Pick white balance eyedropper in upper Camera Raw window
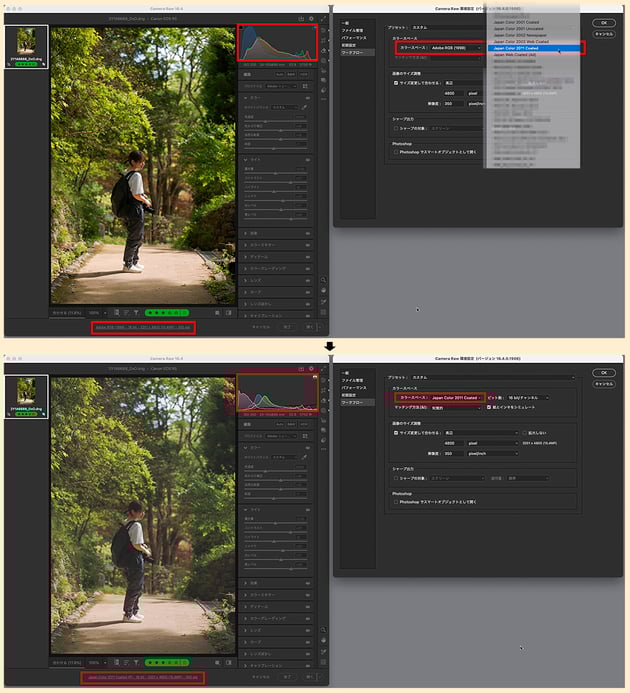 [305, 106]
